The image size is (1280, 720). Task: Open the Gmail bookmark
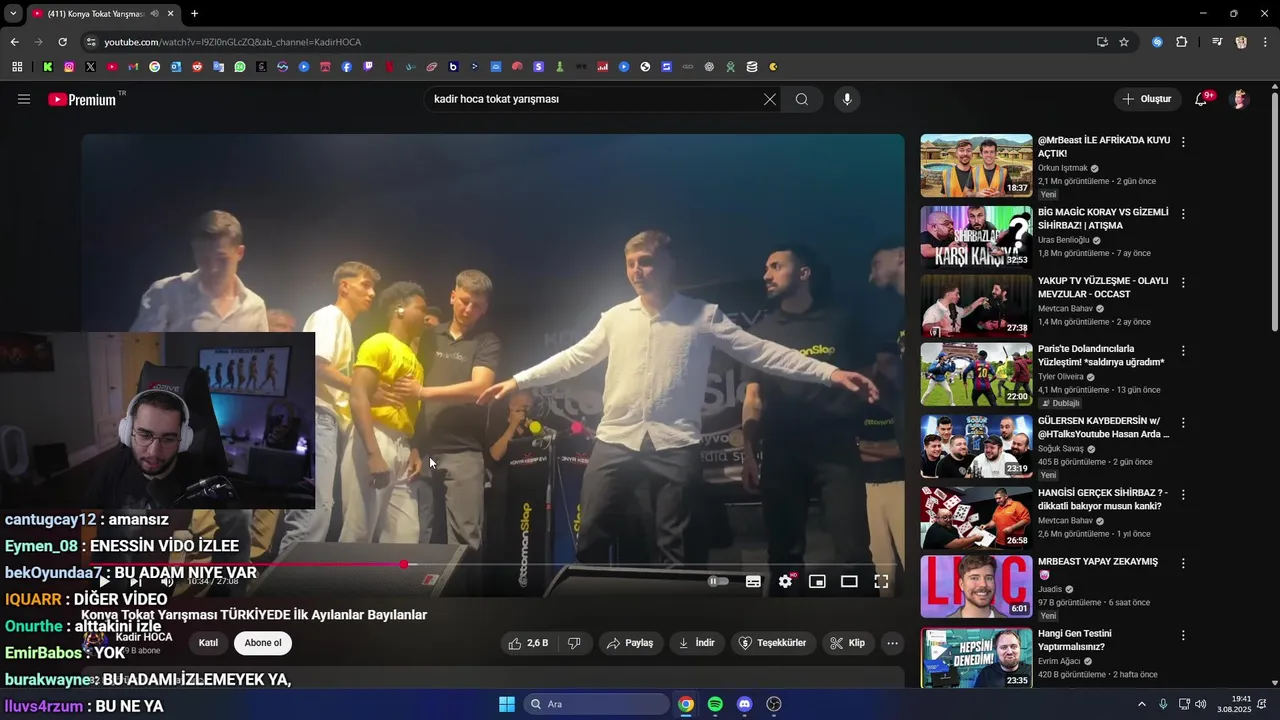(x=133, y=67)
